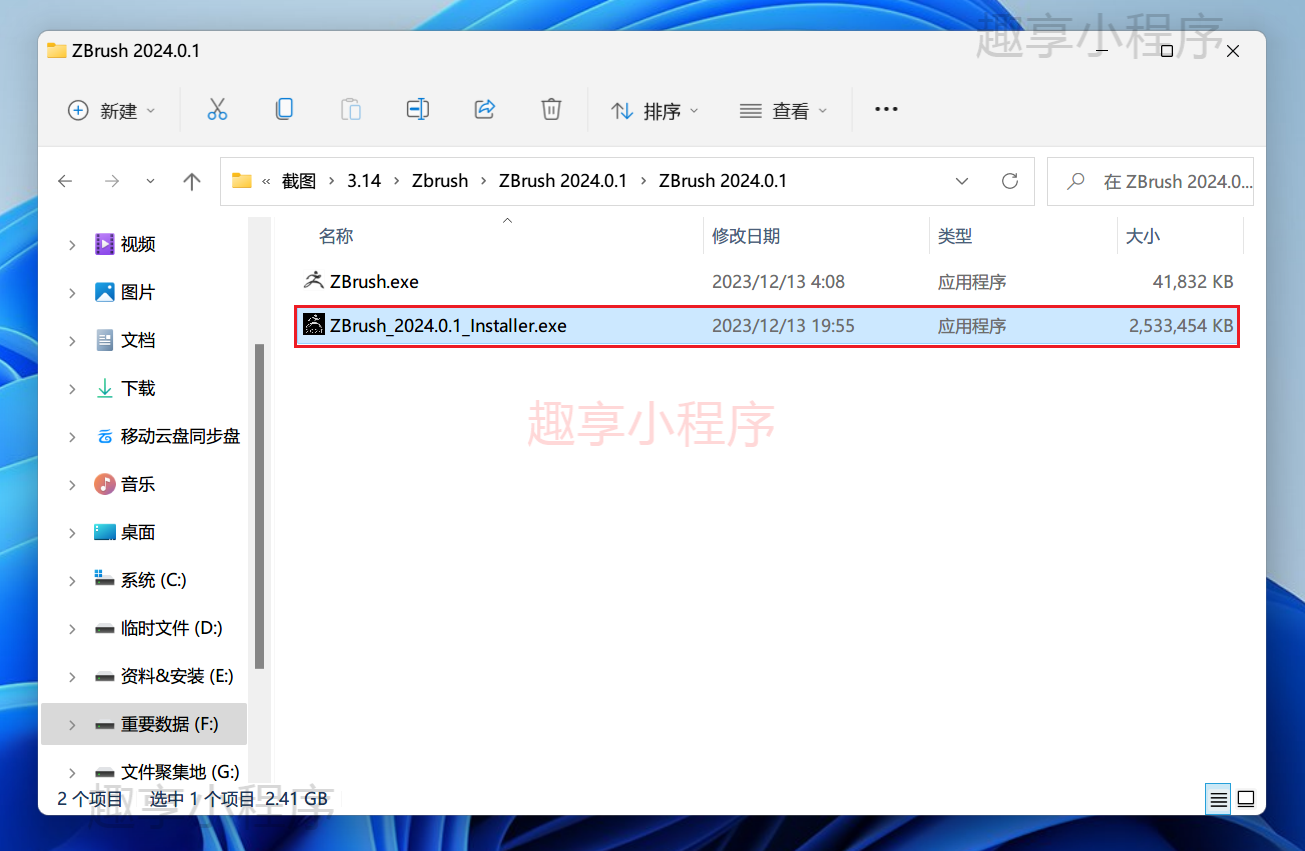Switch to details view in status bar
This screenshot has width=1305, height=851.
[1218, 799]
